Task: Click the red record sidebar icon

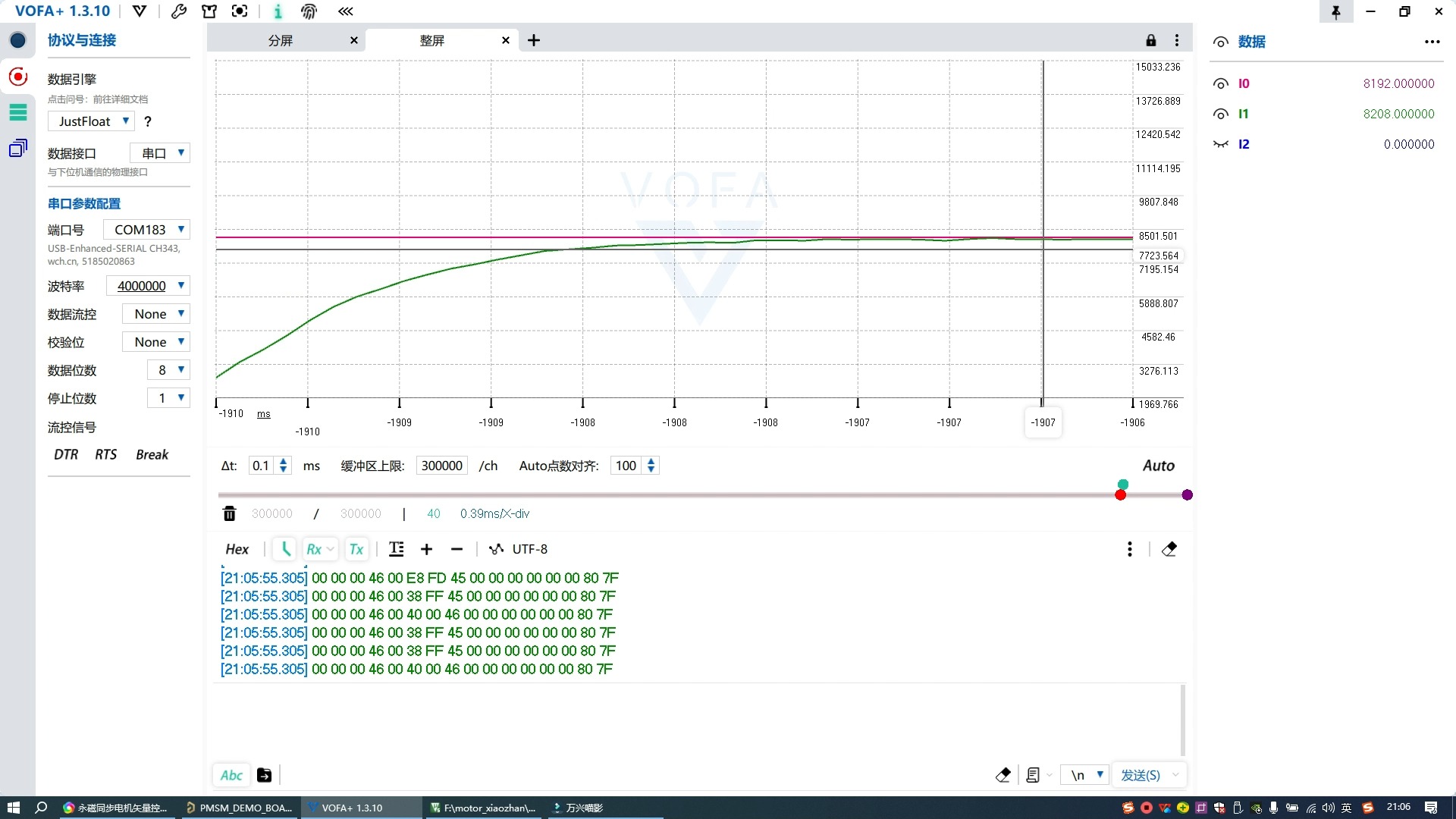Action: click(18, 77)
